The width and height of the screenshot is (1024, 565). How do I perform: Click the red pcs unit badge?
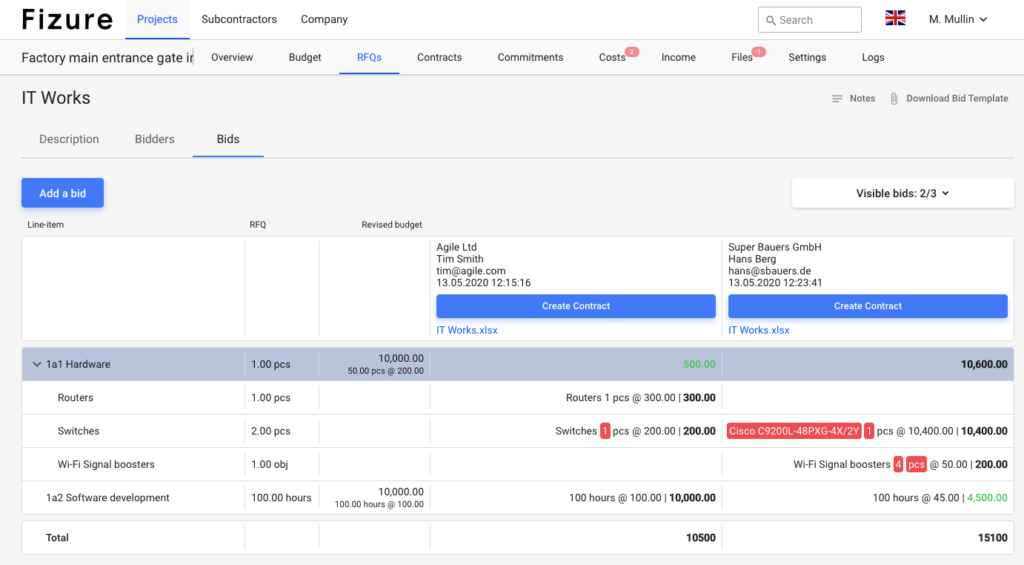tap(916, 464)
